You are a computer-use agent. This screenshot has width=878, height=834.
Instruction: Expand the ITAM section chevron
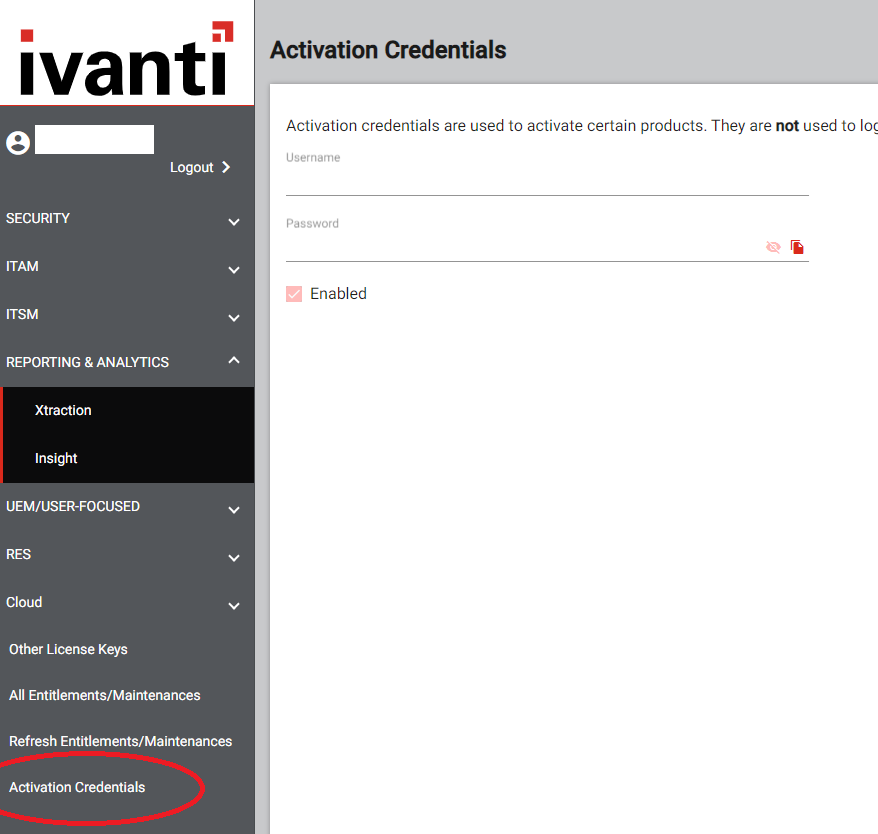tap(233, 269)
